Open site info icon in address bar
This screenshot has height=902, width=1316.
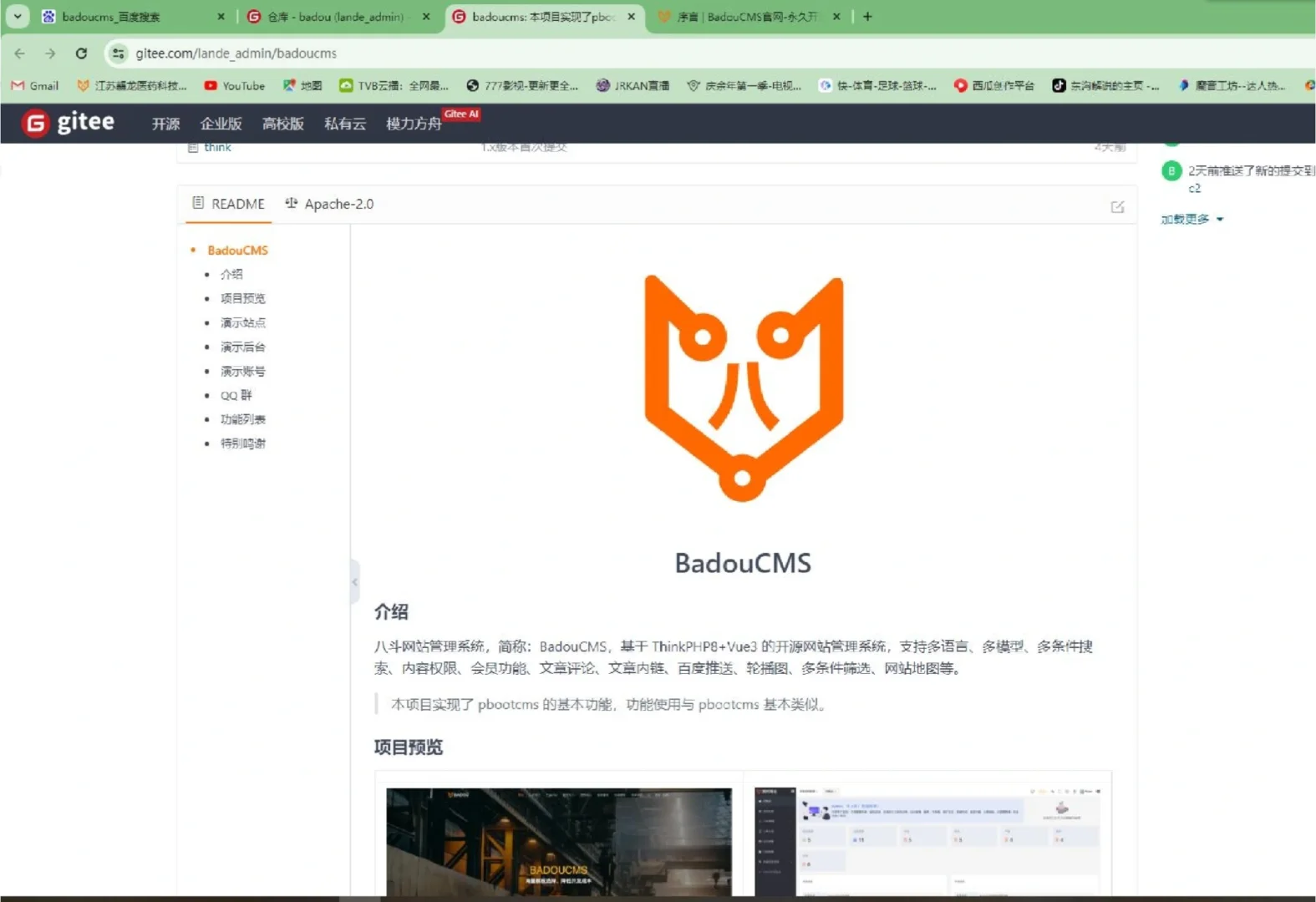pyautogui.click(x=119, y=53)
